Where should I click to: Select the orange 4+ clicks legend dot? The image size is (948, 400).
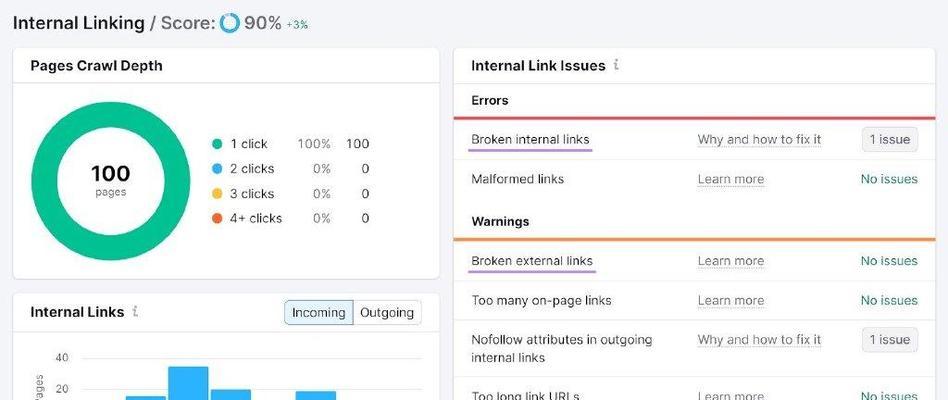pos(217,218)
